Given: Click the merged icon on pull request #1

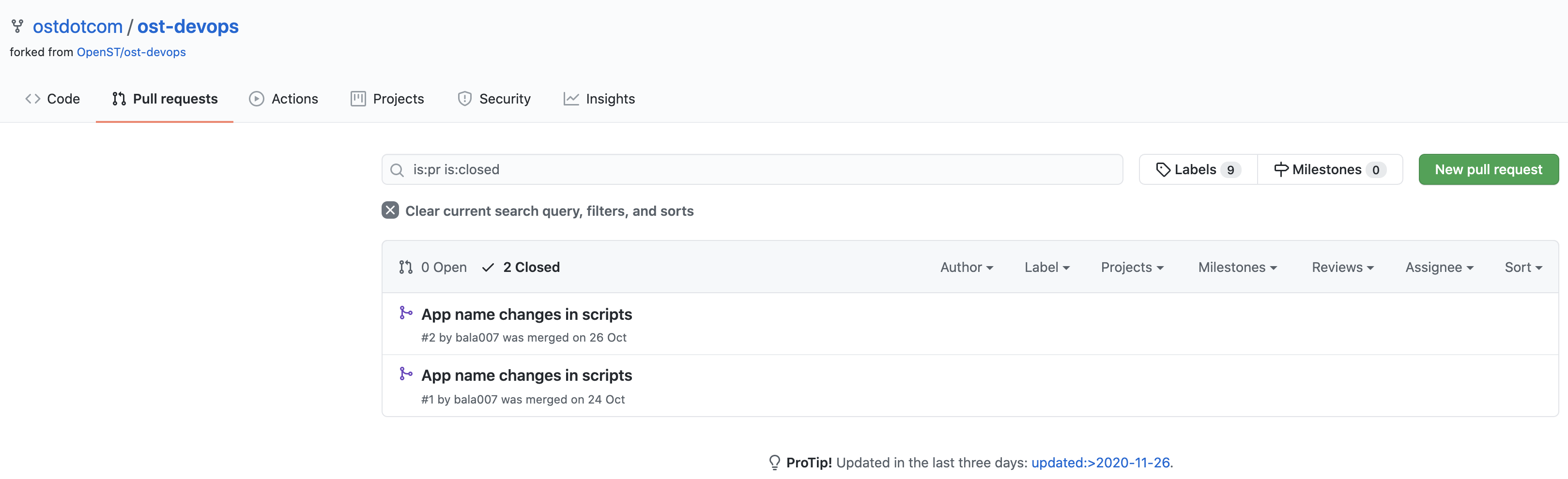Looking at the screenshot, I should pyautogui.click(x=405, y=373).
